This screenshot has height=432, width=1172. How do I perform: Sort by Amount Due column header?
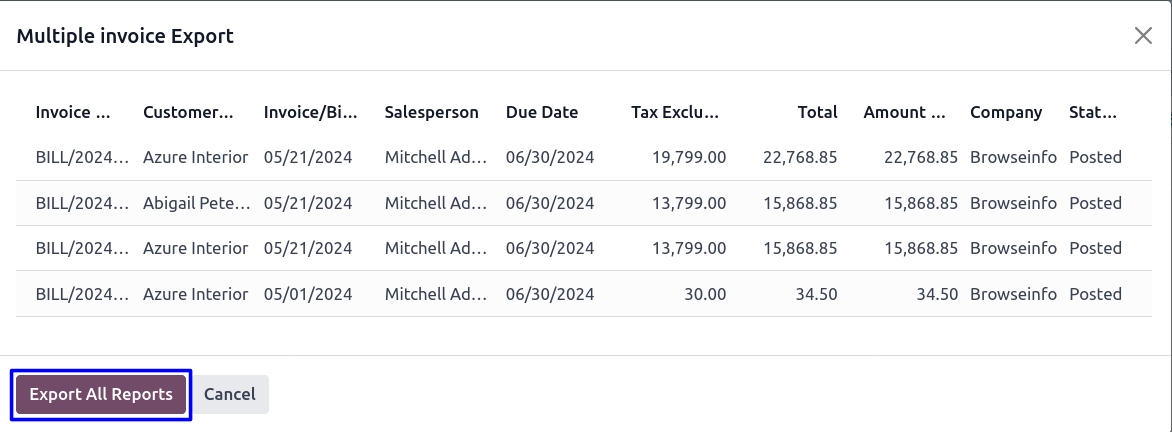point(904,112)
